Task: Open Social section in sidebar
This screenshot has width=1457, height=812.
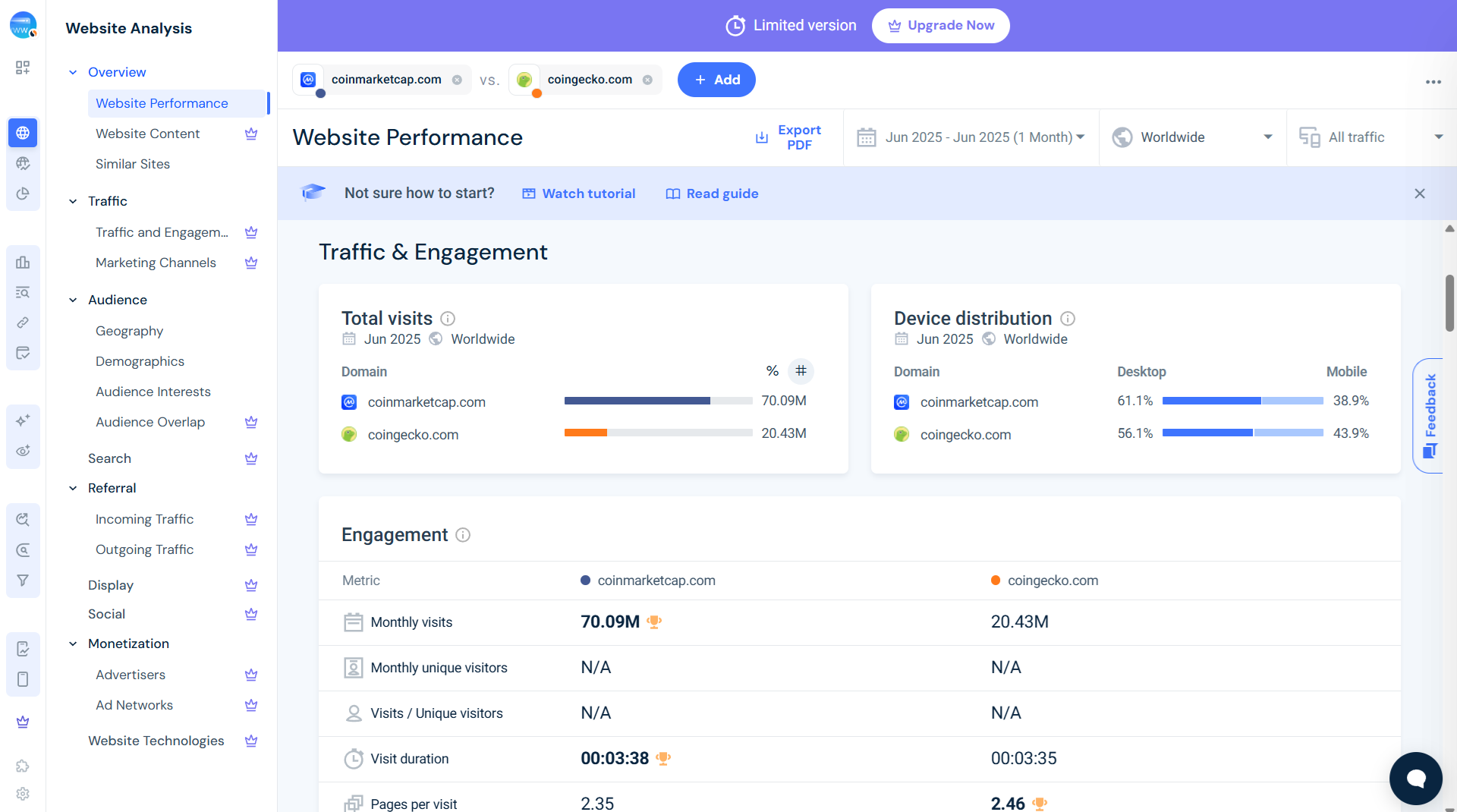Action: click(106, 614)
